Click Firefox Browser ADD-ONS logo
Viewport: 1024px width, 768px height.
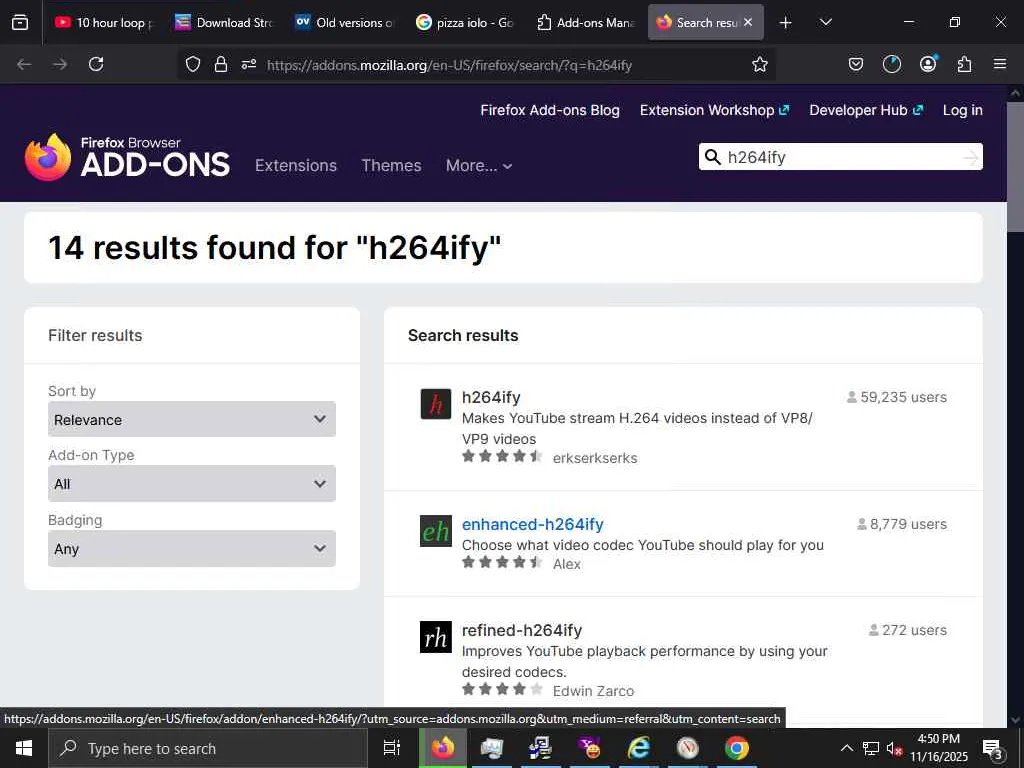point(127,157)
